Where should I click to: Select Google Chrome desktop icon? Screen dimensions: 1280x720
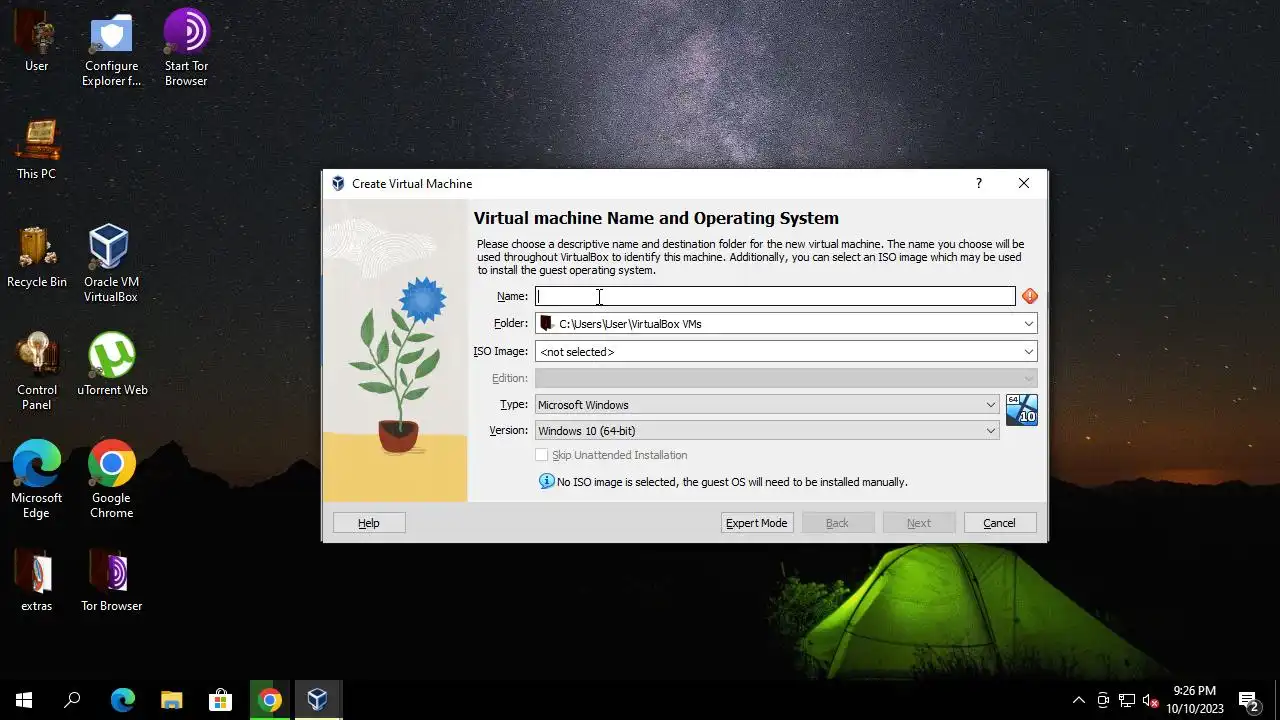[x=111, y=480]
